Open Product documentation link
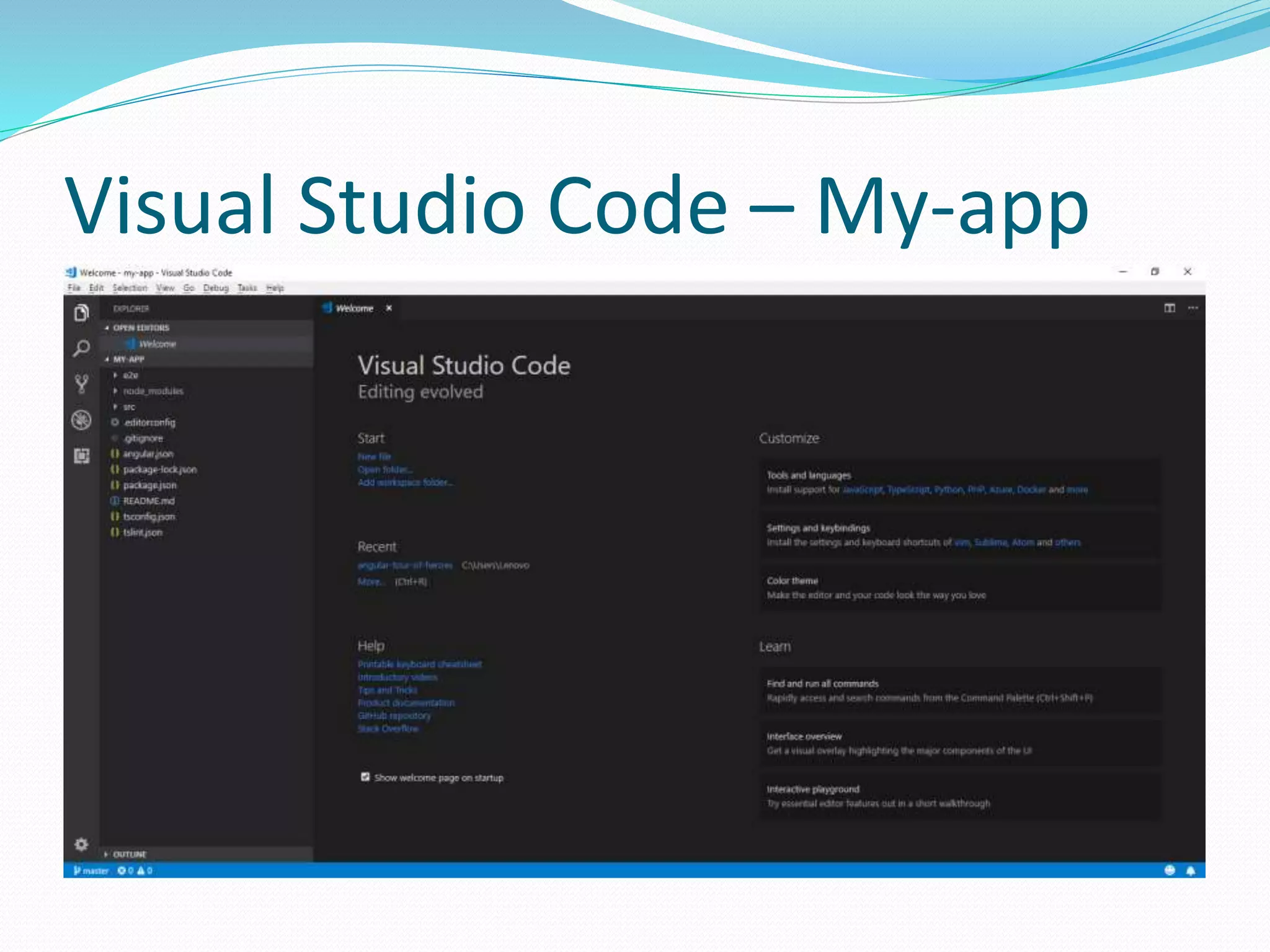Viewport: 1270px width, 952px height. (x=406, y=703)
